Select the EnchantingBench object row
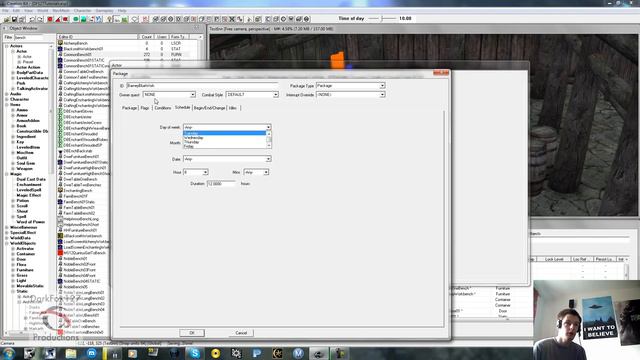The height and width of the screenshot is (360, 640). [78, 191]
